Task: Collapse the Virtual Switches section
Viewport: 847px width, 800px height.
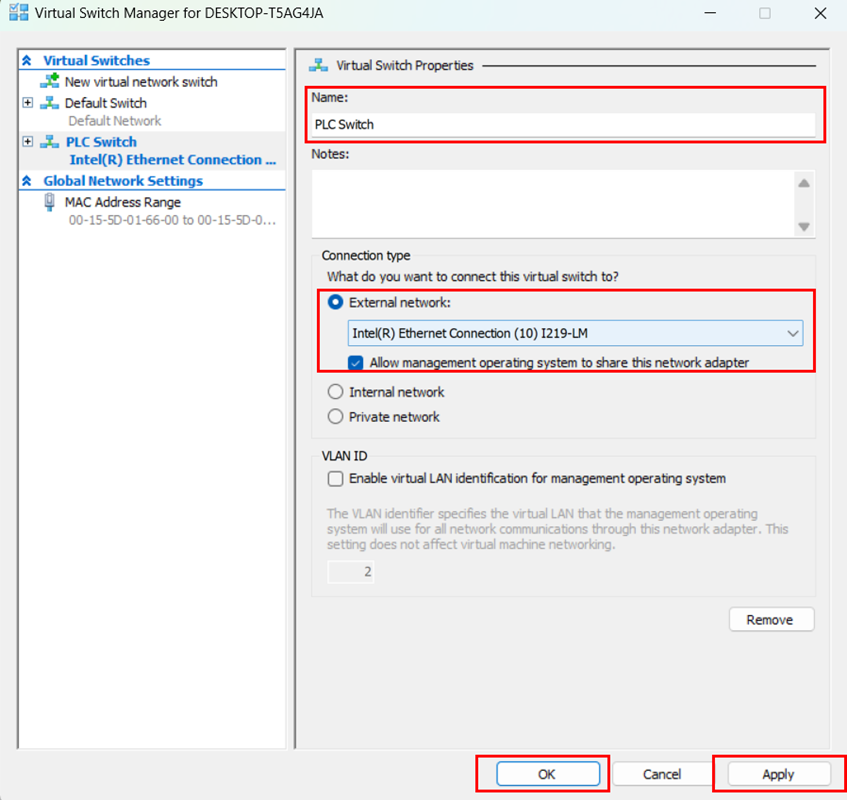Action: point(25,60)
